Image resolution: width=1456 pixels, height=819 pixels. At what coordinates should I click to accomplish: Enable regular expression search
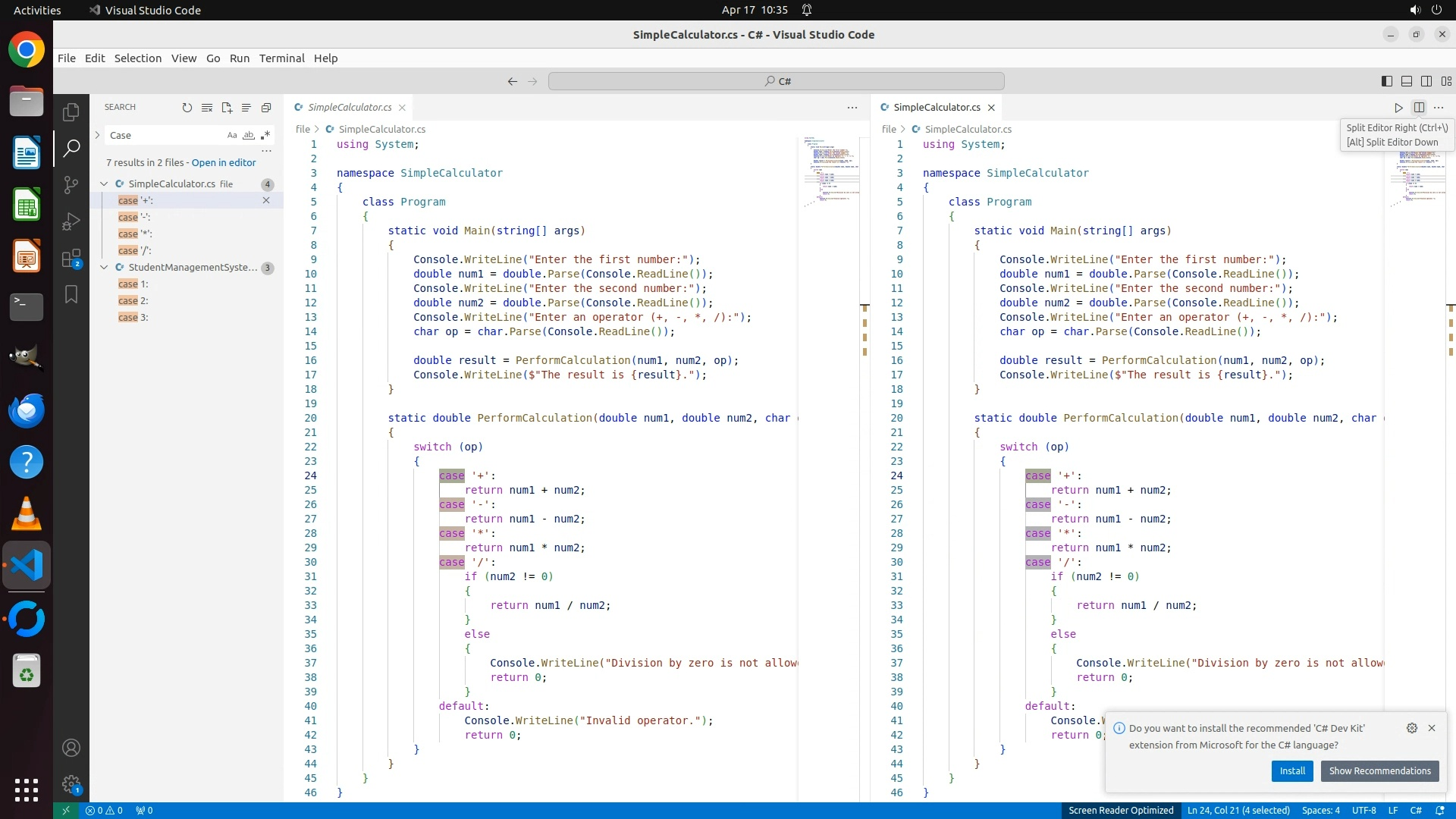[265, 135]
